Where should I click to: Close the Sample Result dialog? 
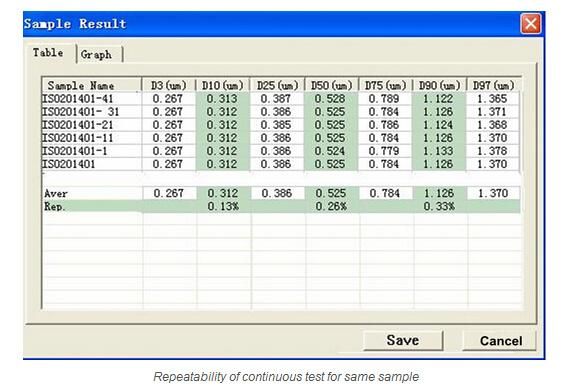[531, 24]
